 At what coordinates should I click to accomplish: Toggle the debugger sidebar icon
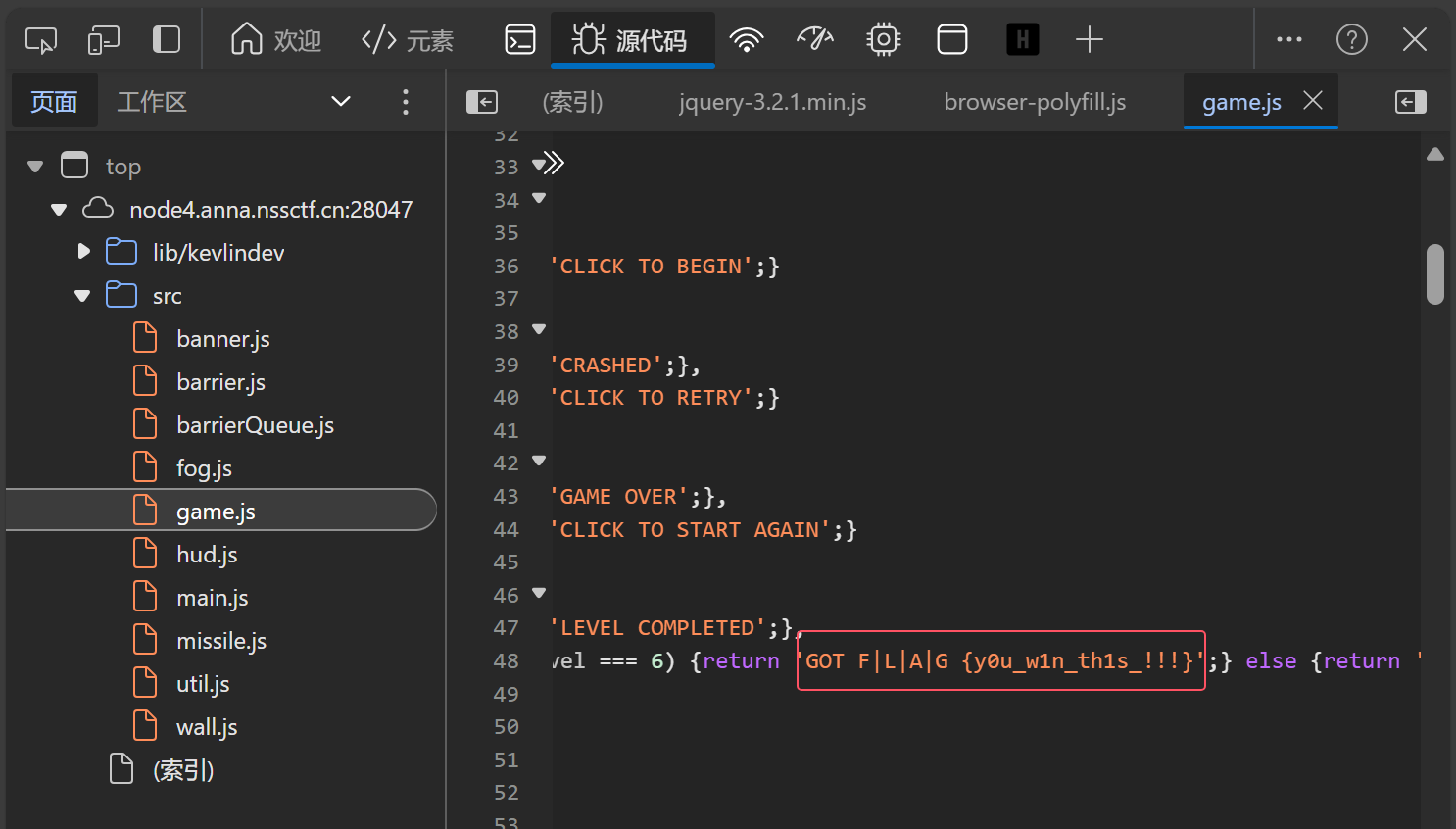[1411, 102]
